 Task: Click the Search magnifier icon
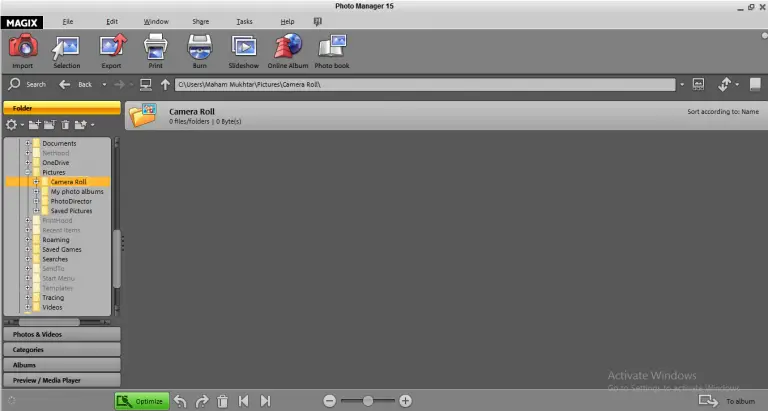(14, 84)
